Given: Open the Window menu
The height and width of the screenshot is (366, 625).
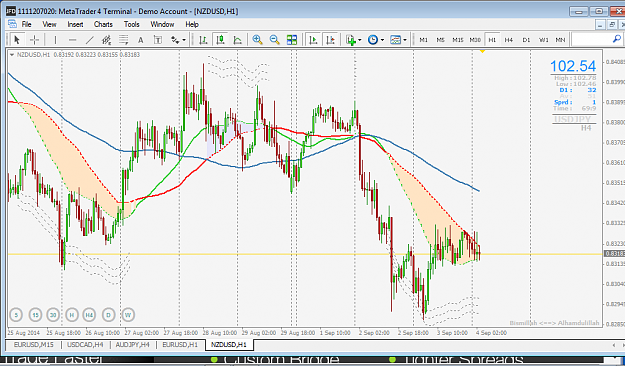Looking at the screenshot, I should click(x=162, y=24).
